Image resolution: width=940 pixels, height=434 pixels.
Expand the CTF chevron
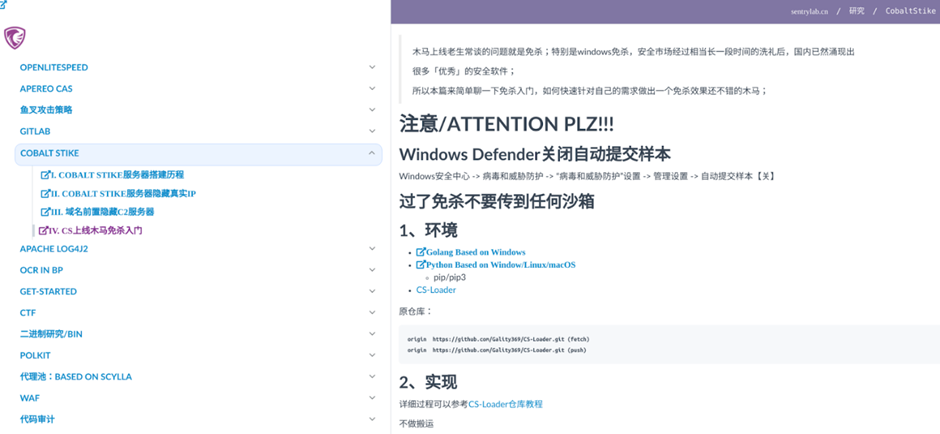pyautogui.click(x=372, y=312)
